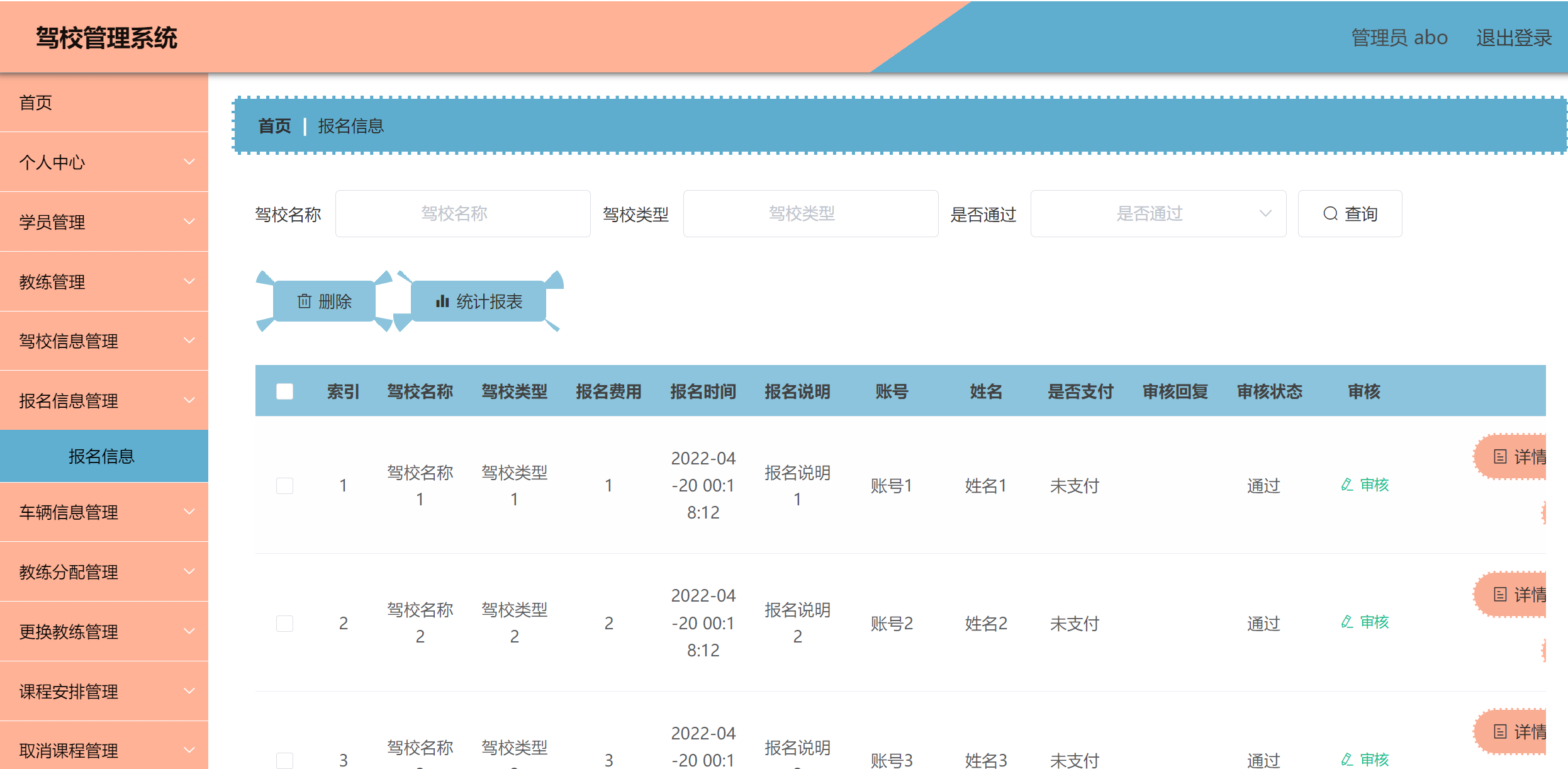Tick the checkbox beside 姓名2

pyautogui.click(x=284, y=623)
